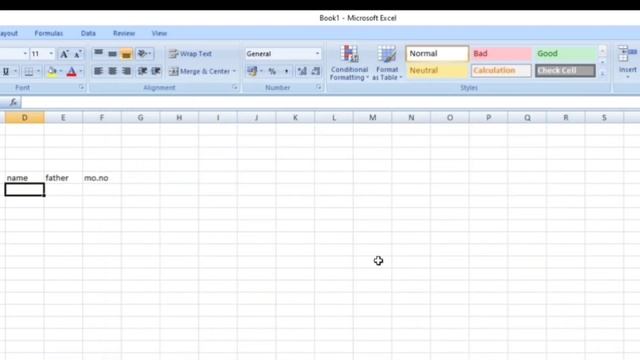Select column M header

click(372, 118)
